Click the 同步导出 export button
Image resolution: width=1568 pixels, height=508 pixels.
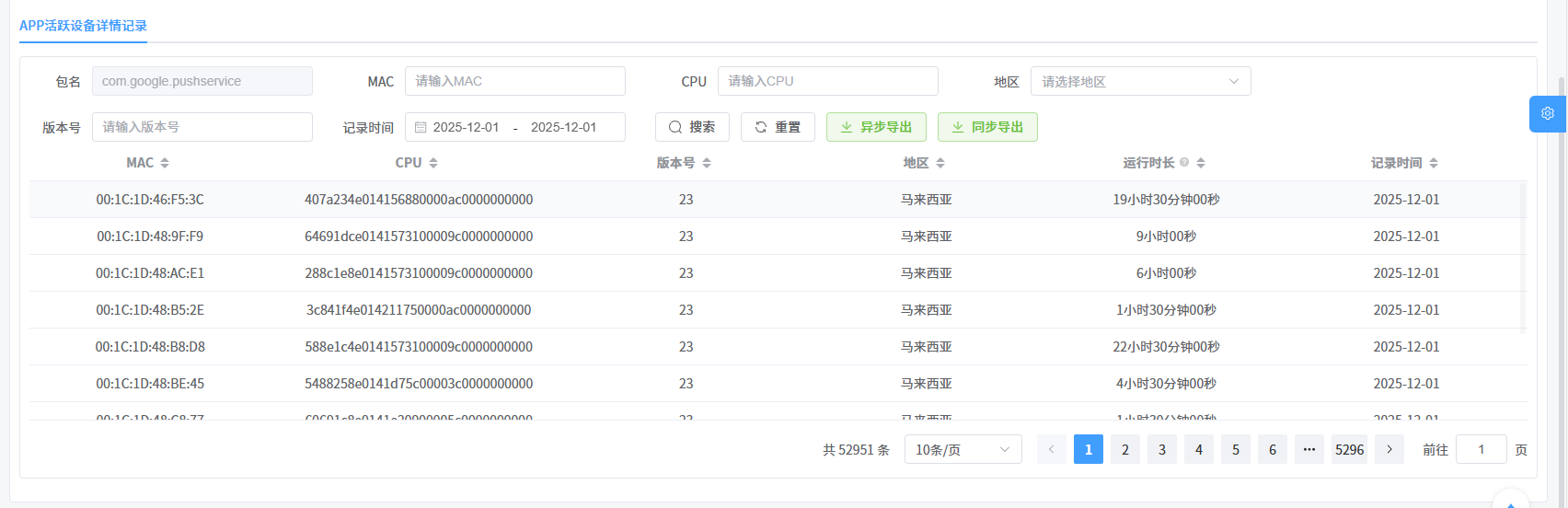pos(987,127)
